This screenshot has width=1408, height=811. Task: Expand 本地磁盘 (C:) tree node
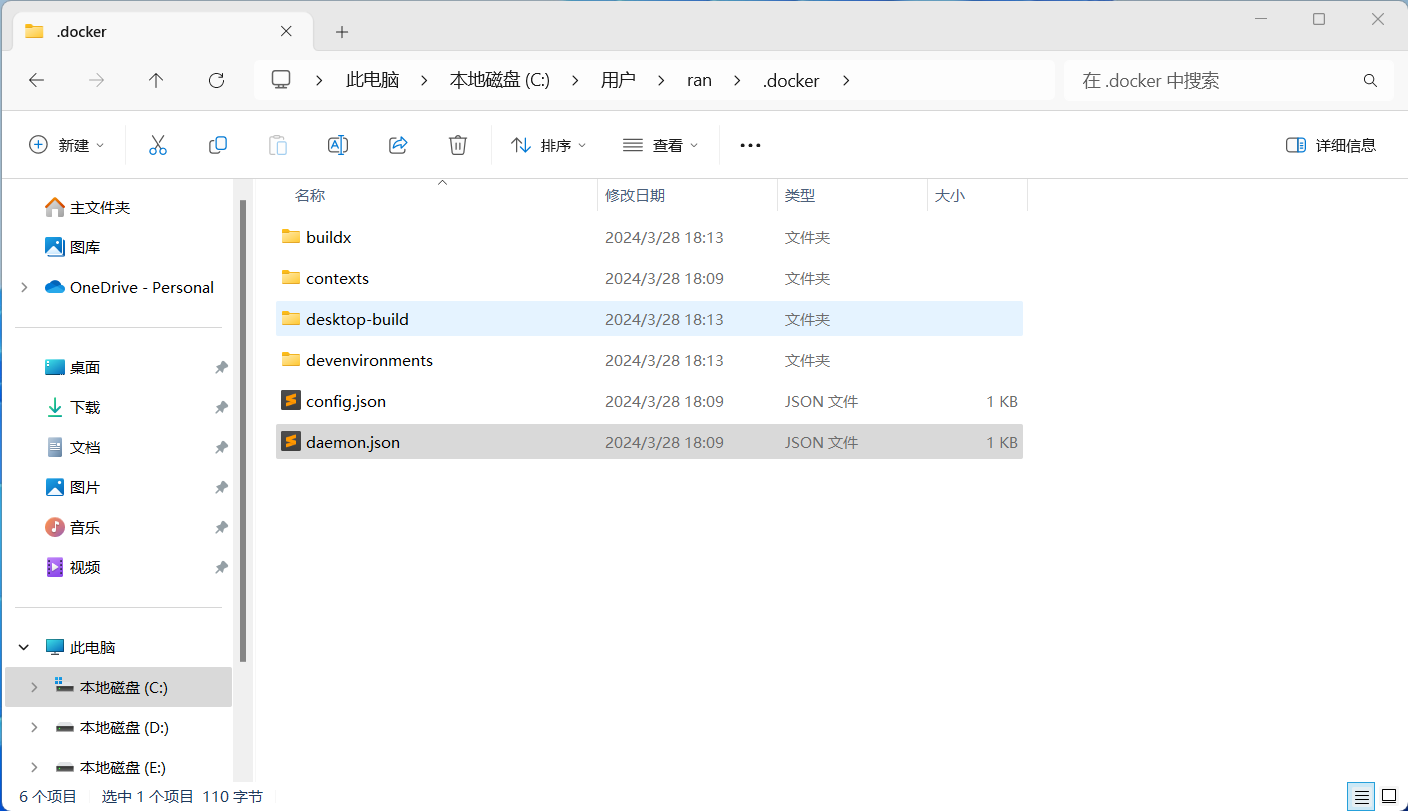(x=34, y=688)
